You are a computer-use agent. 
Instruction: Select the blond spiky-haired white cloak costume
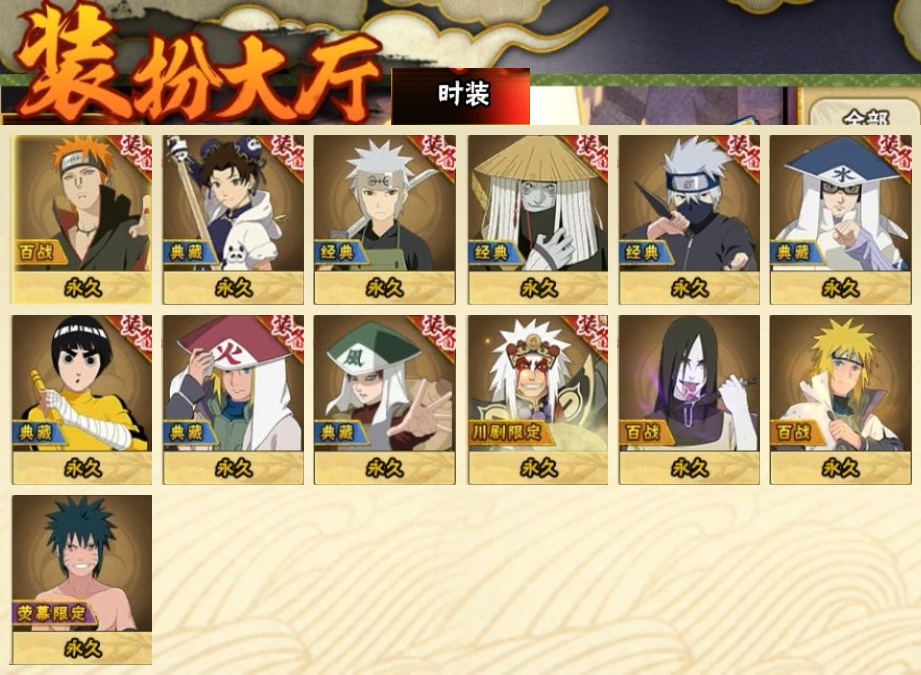841,399
